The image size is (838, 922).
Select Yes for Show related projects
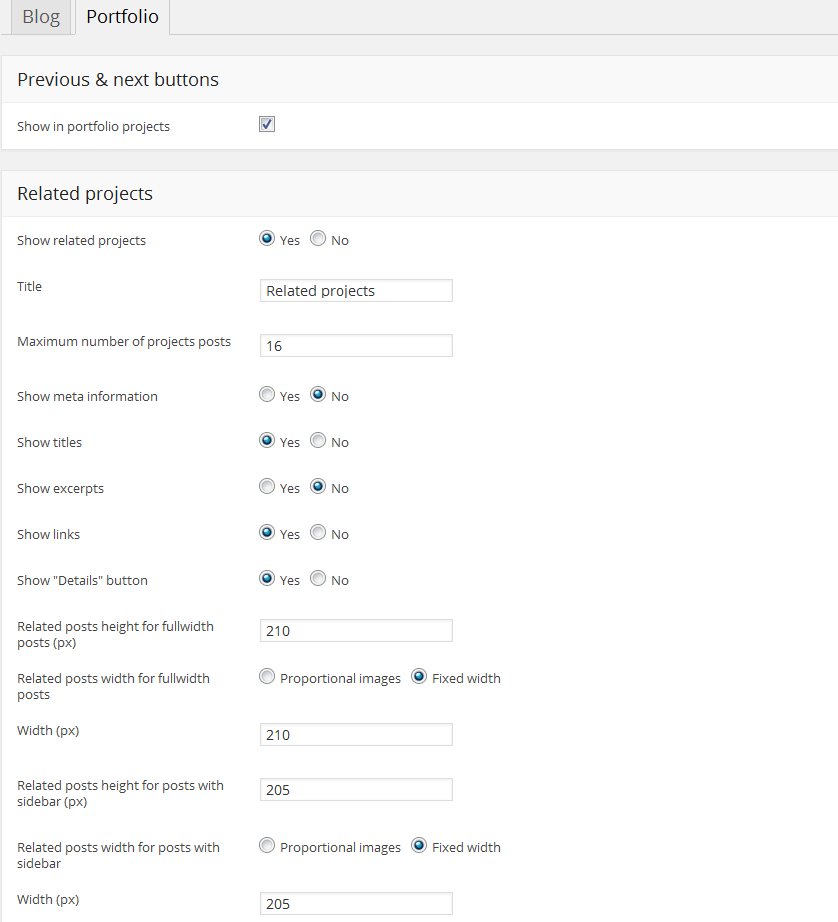point(267,239)
